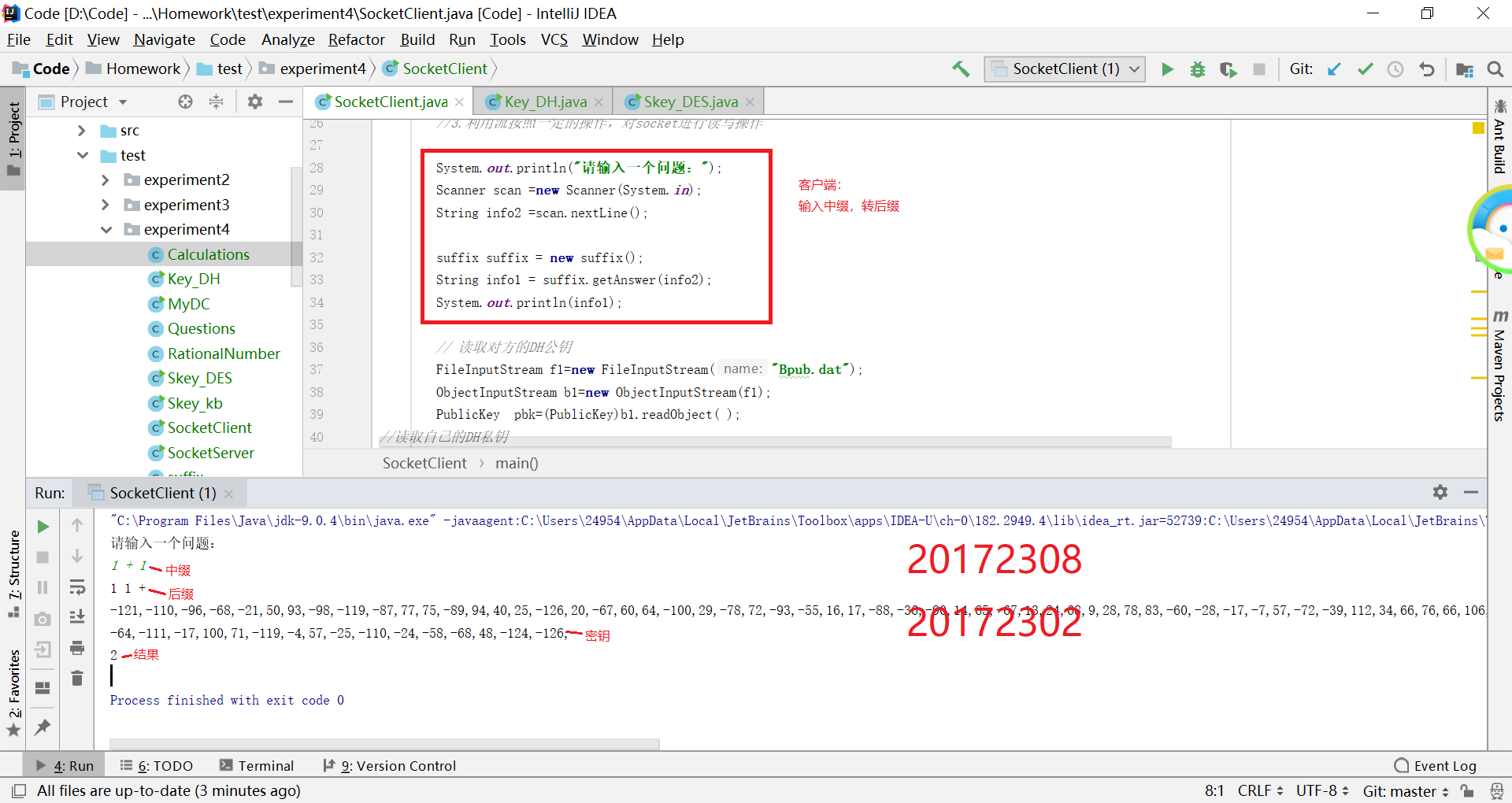1512x803 pixels.
Task: Click the Build project hammer icon
Action: pos(961,69)
